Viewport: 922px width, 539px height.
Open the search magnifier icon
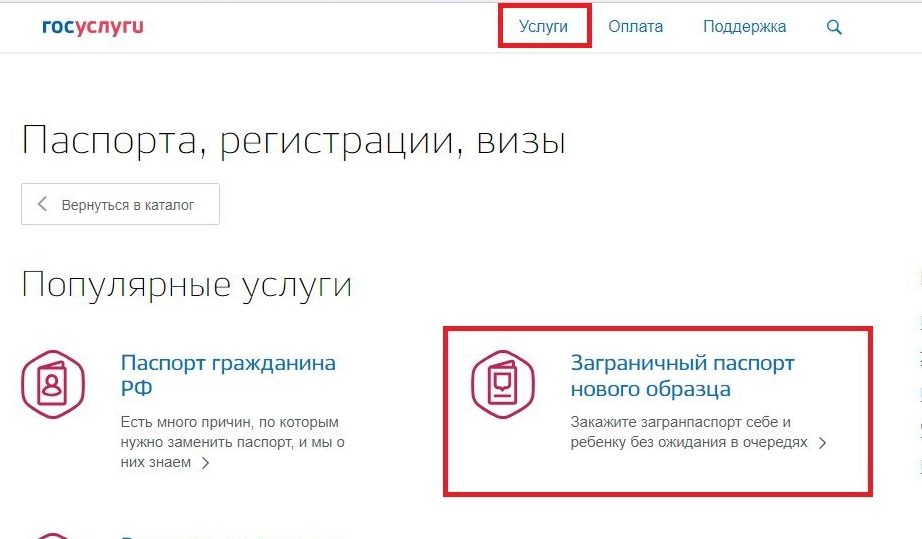[x=834, y=27]
